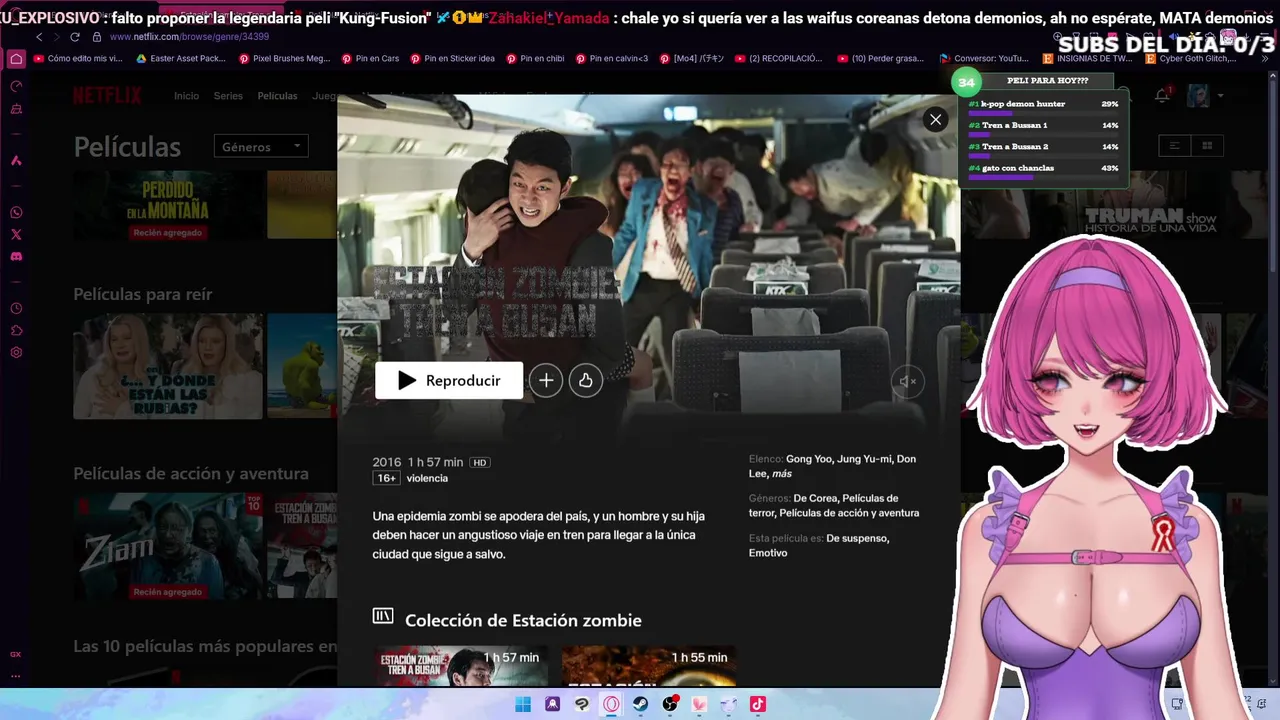Open sidebar settings gear icon
Image resolution: width=1280 pixels, height=720 pixels.
click(16, 352)
